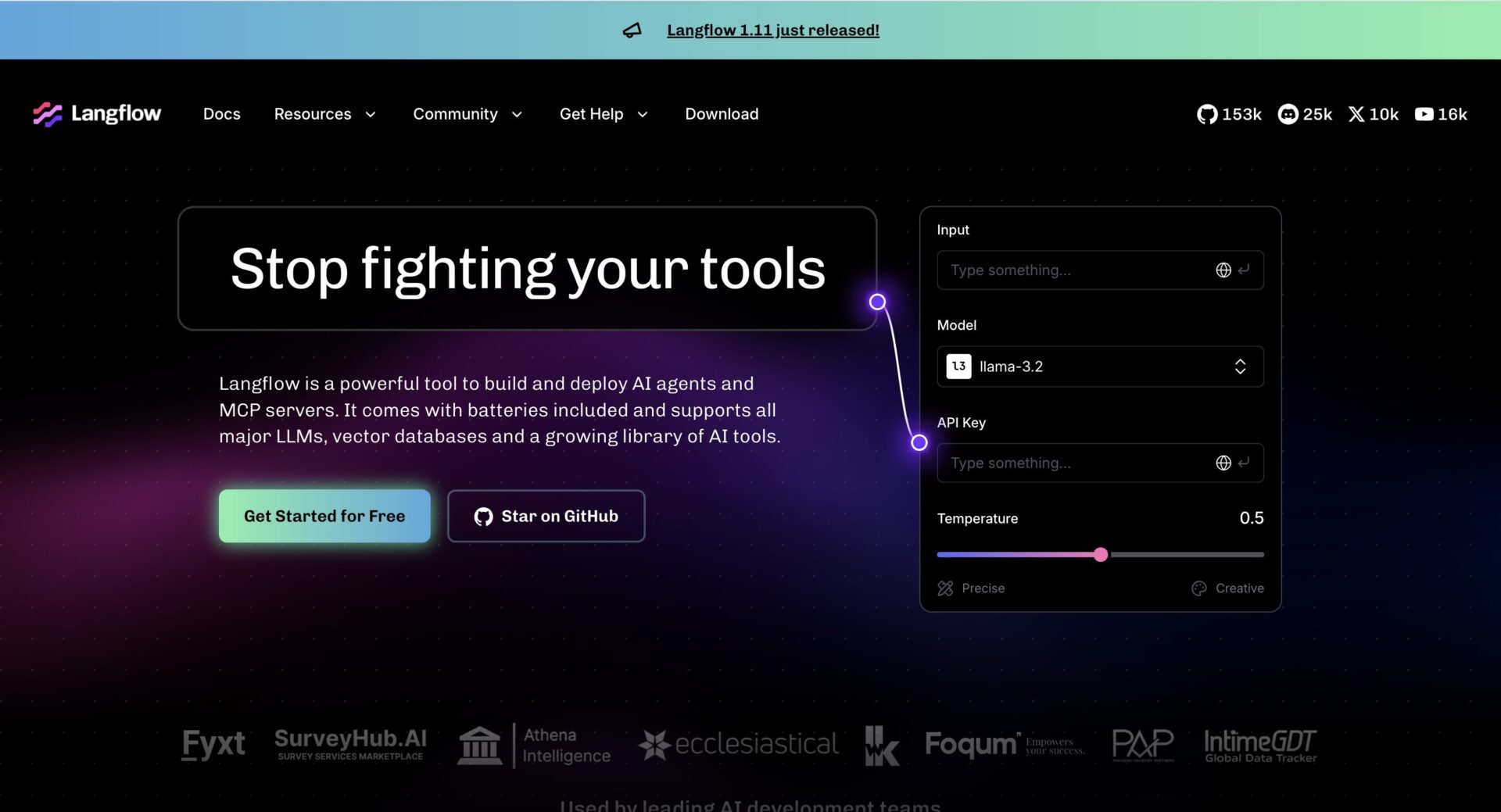The image size is (1501, 812).
Task: Click the up-down arrows in Model selector
Action: coord(1240,367)
